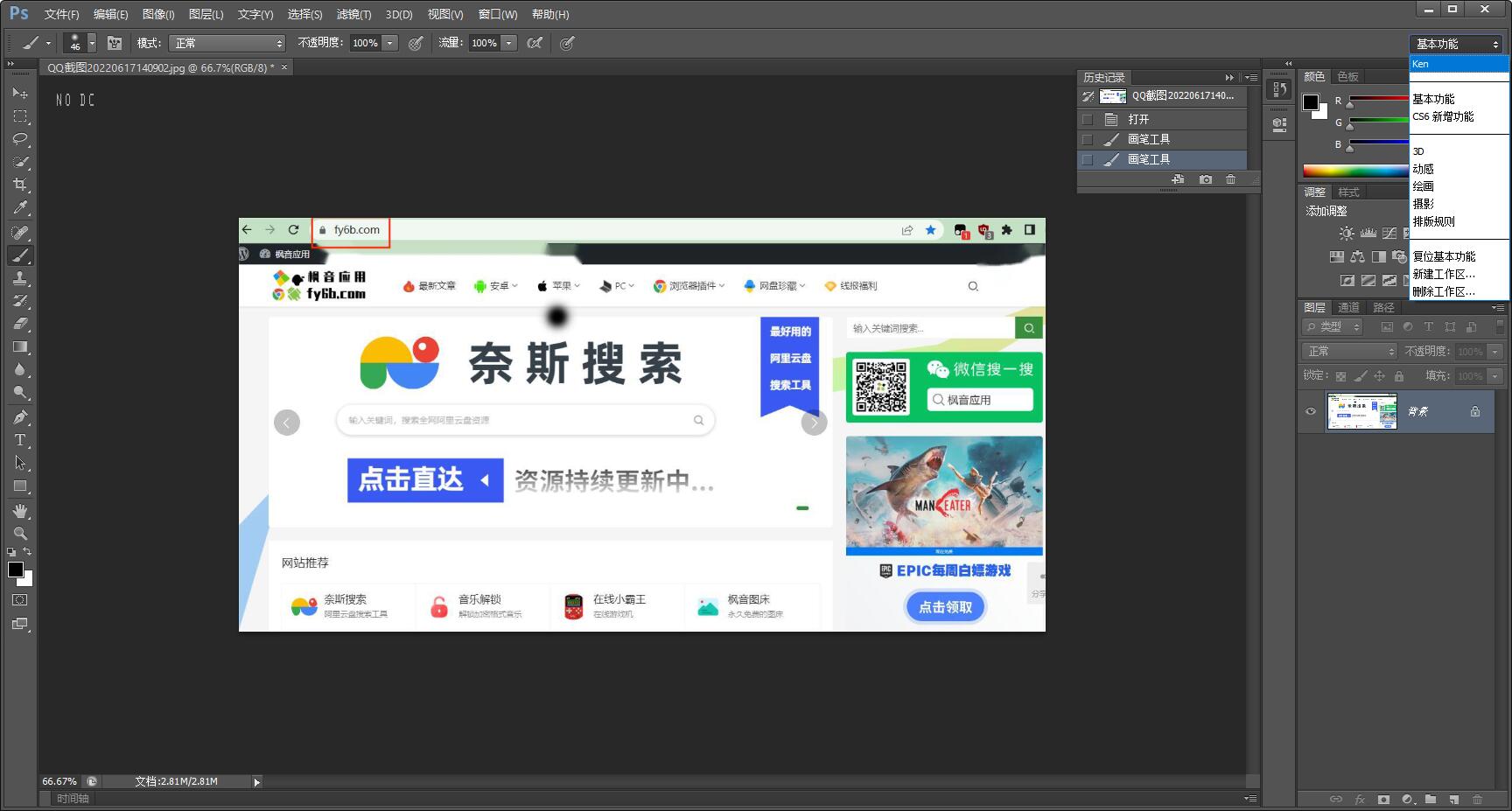Select the Brush tool in toolbox
Image resolution: width=1512 pixels, height=811 pixels.
[x=20, y=255]
